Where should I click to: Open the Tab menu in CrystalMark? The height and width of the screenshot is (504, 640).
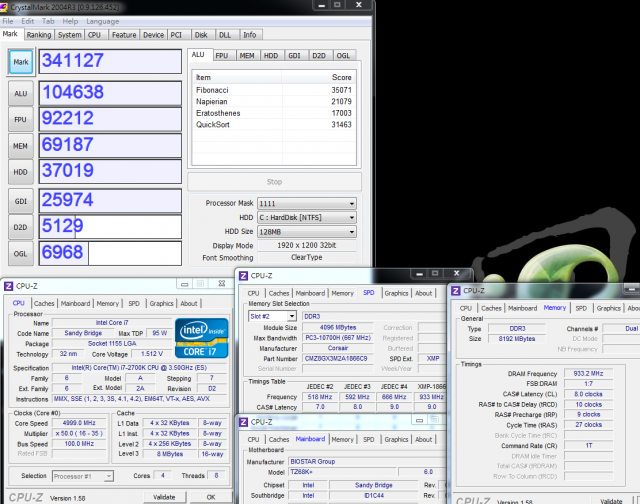48,21
